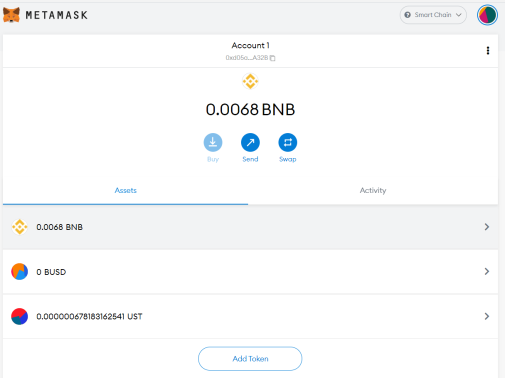
Task: Open account options three-dot menu
Action: point(488,51)
